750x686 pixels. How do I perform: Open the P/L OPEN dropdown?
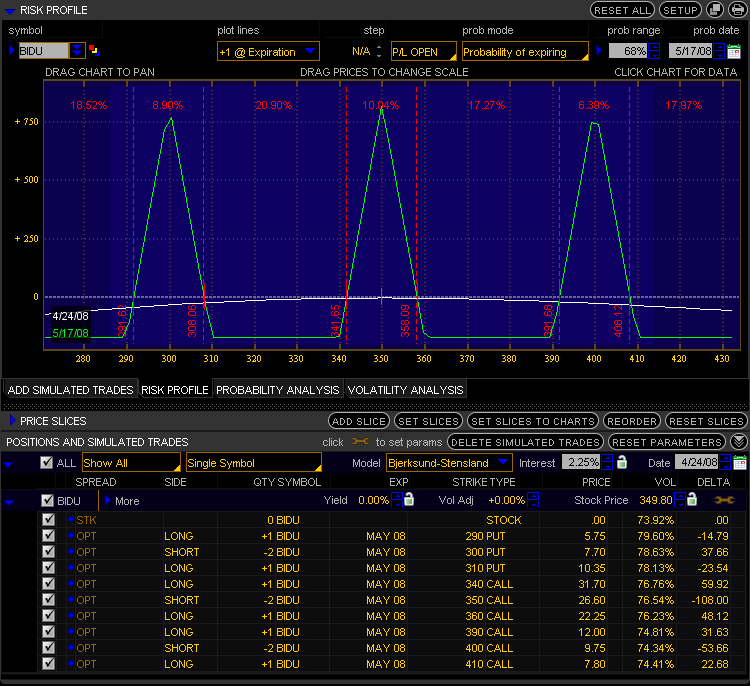(x=424, y=51)
